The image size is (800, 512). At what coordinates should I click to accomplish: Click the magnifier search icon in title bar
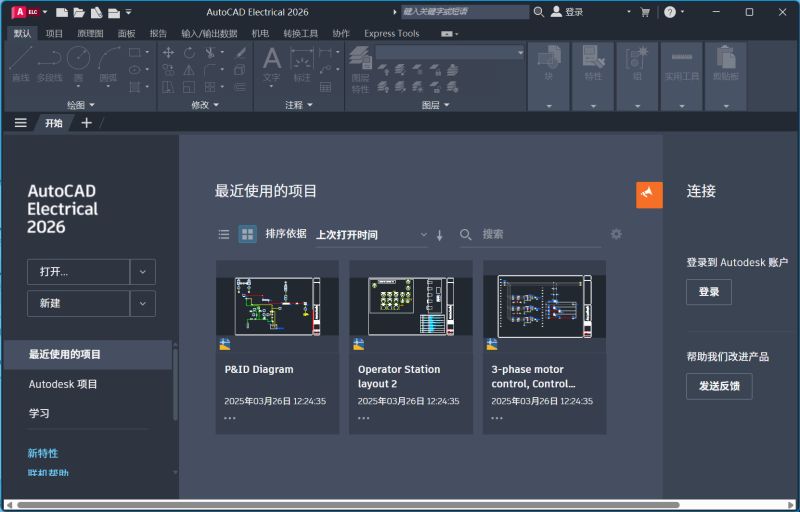539,12
